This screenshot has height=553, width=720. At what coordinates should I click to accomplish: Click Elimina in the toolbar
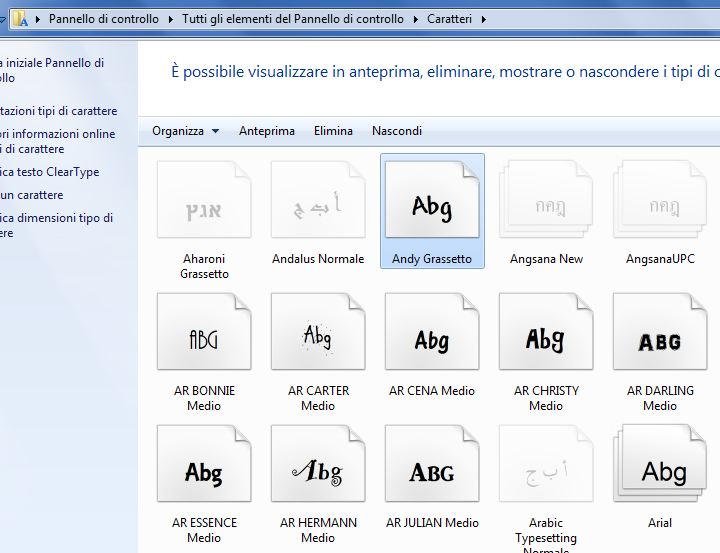click(333, 131)
